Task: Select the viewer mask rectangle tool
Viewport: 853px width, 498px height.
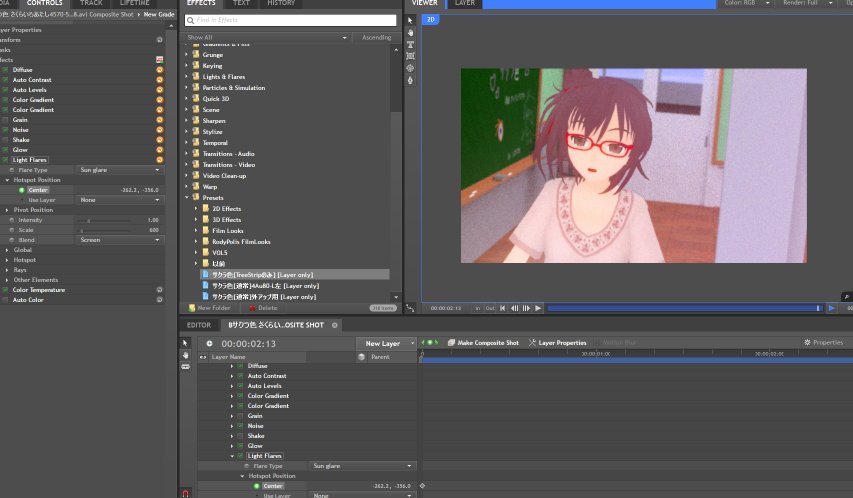Action: click(x=410, y=56)
